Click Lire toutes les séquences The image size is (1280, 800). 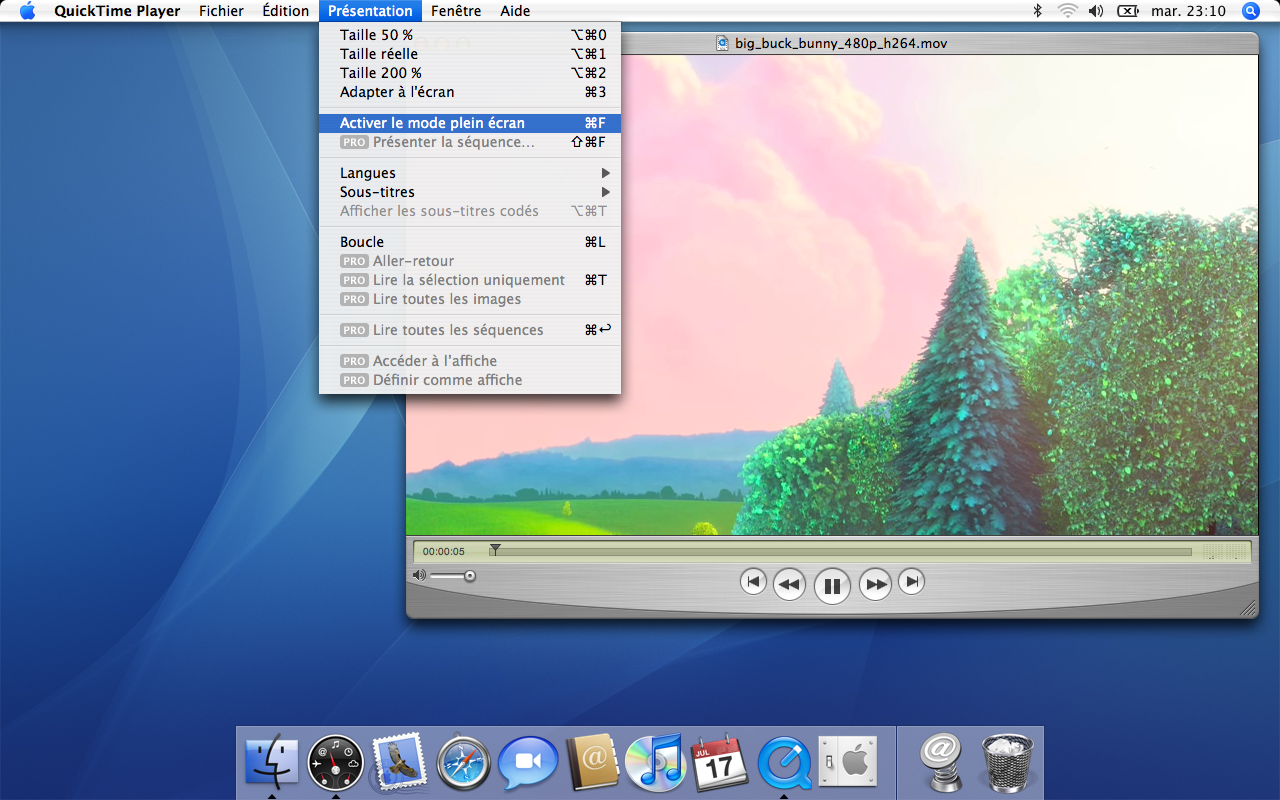(470, 330)
